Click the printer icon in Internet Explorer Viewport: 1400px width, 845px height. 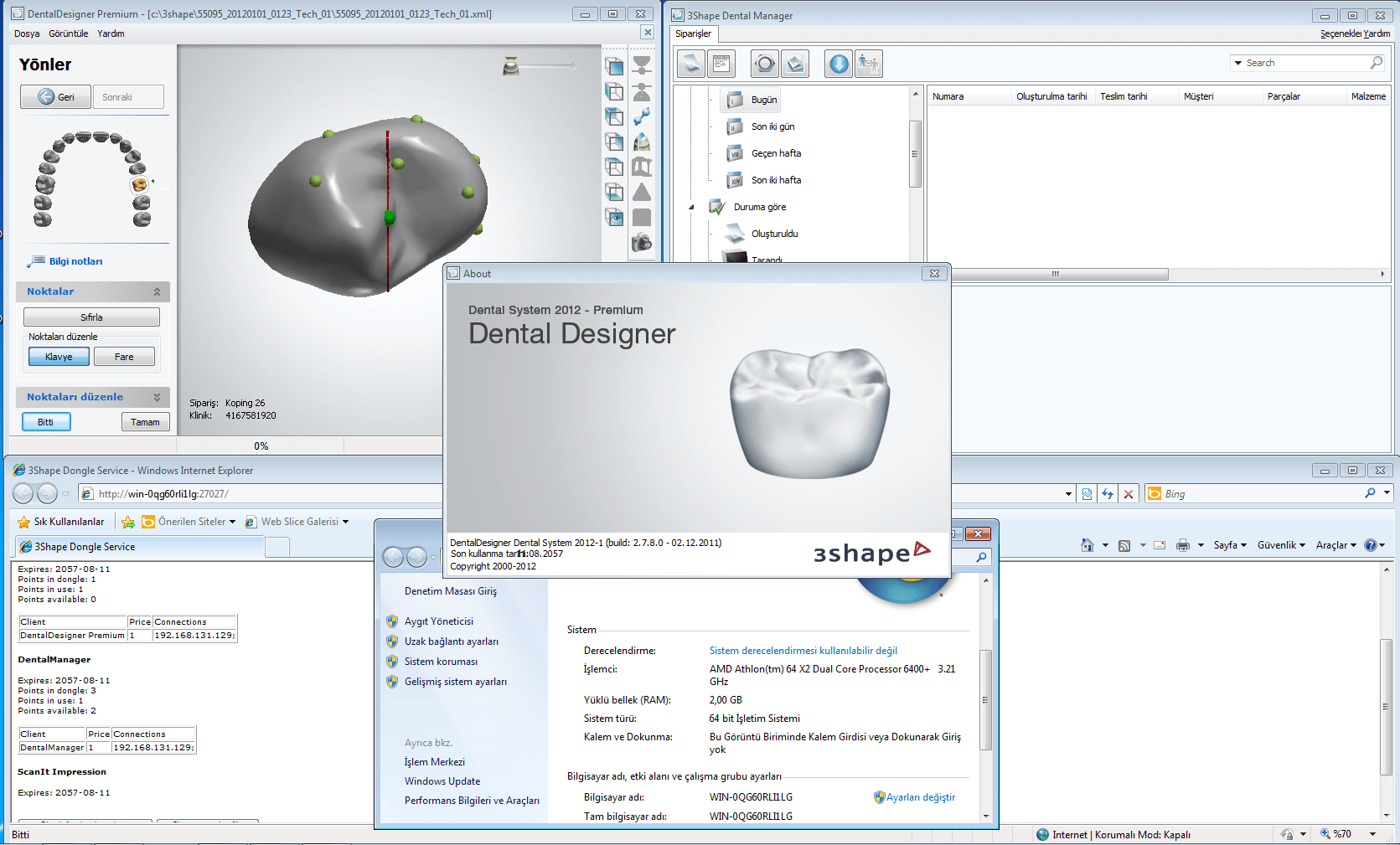pyautogui.click(x=1183, y=545)
